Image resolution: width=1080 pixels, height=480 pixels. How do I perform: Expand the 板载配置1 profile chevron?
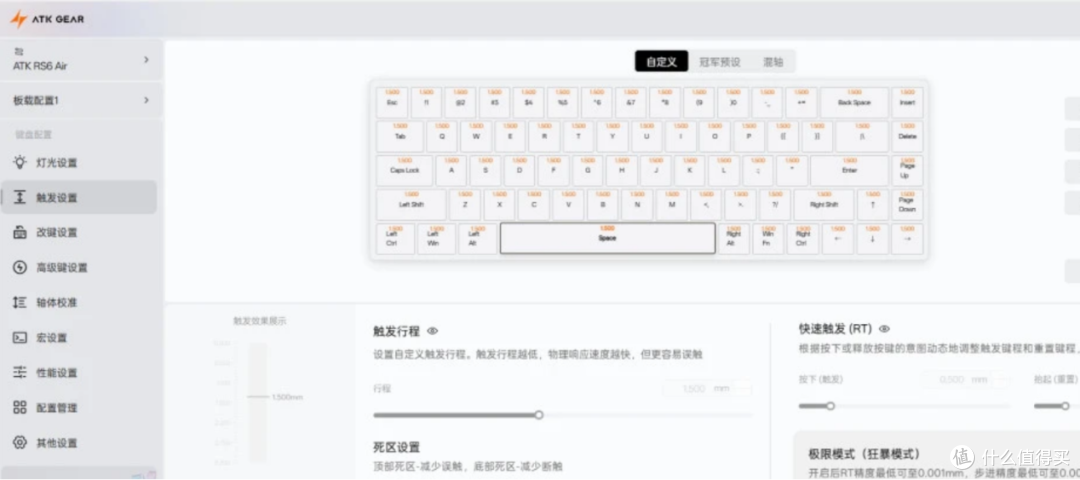[x=146, y=100]
